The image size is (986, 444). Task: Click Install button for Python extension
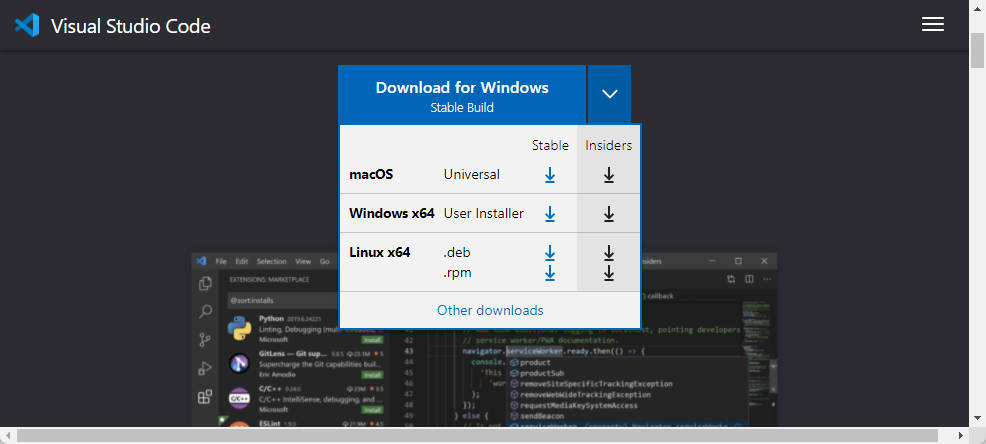tap(372, 340)
